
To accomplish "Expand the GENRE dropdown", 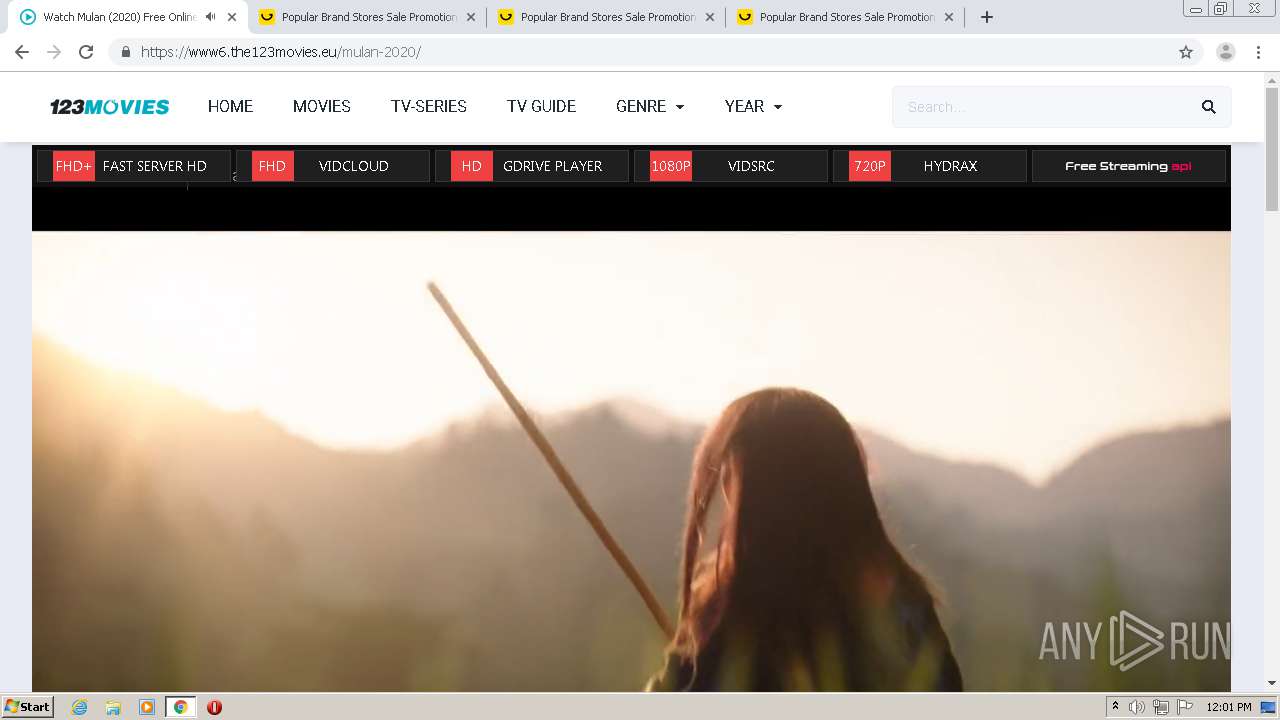I will (650, 106).
